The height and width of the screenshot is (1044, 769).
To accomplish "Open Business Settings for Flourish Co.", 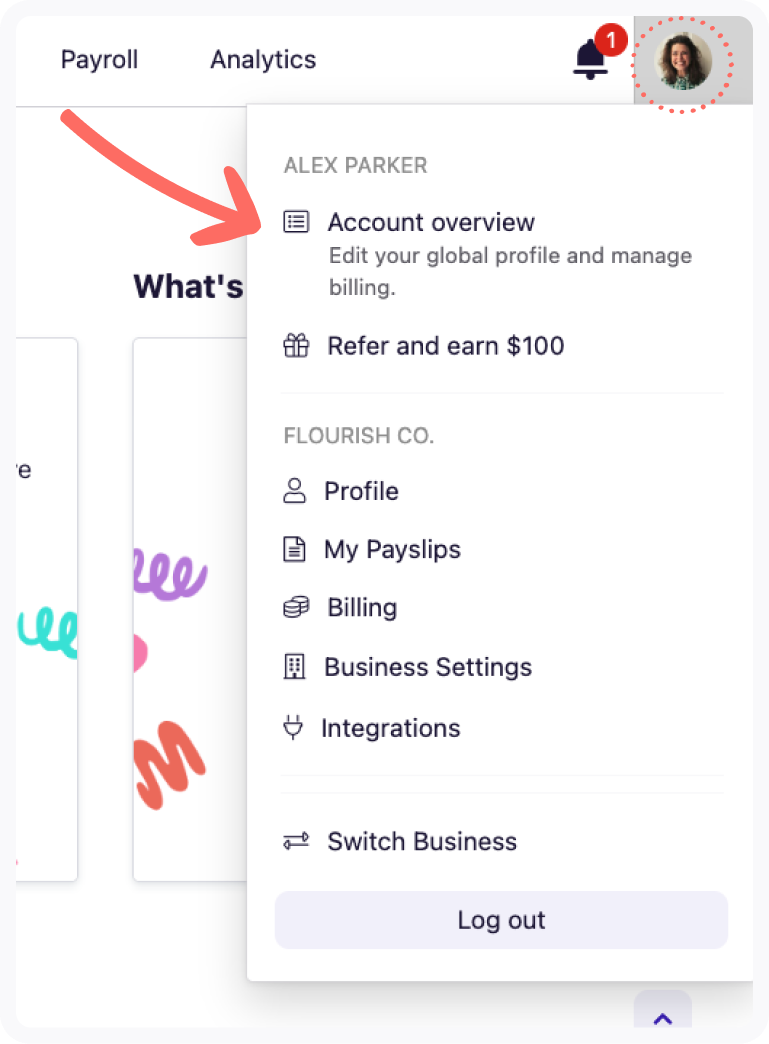I will (x=428, y=667).
